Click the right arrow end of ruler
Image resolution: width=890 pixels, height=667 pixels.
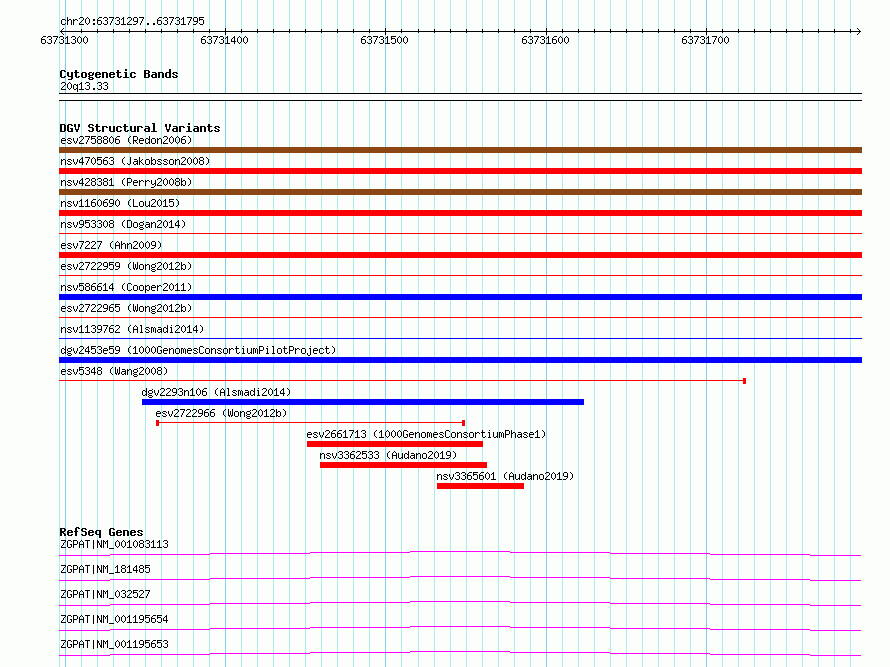pyautogui.click(x=858, y=31)
